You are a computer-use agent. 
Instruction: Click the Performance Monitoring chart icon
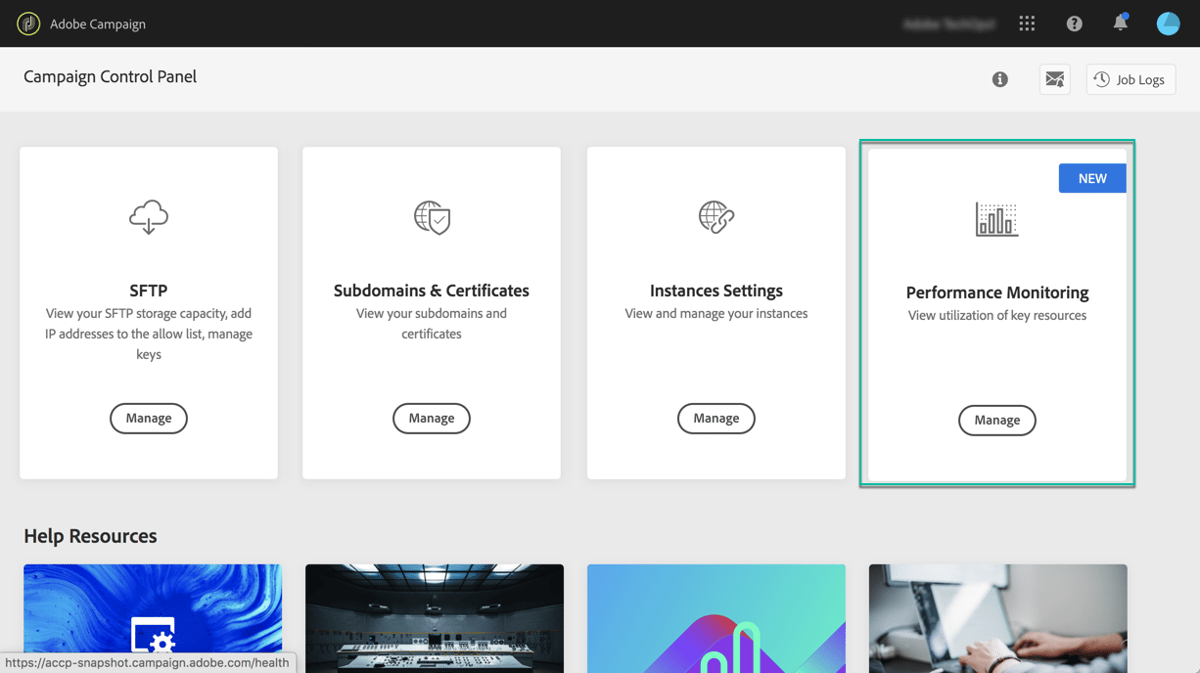point(996,219)
